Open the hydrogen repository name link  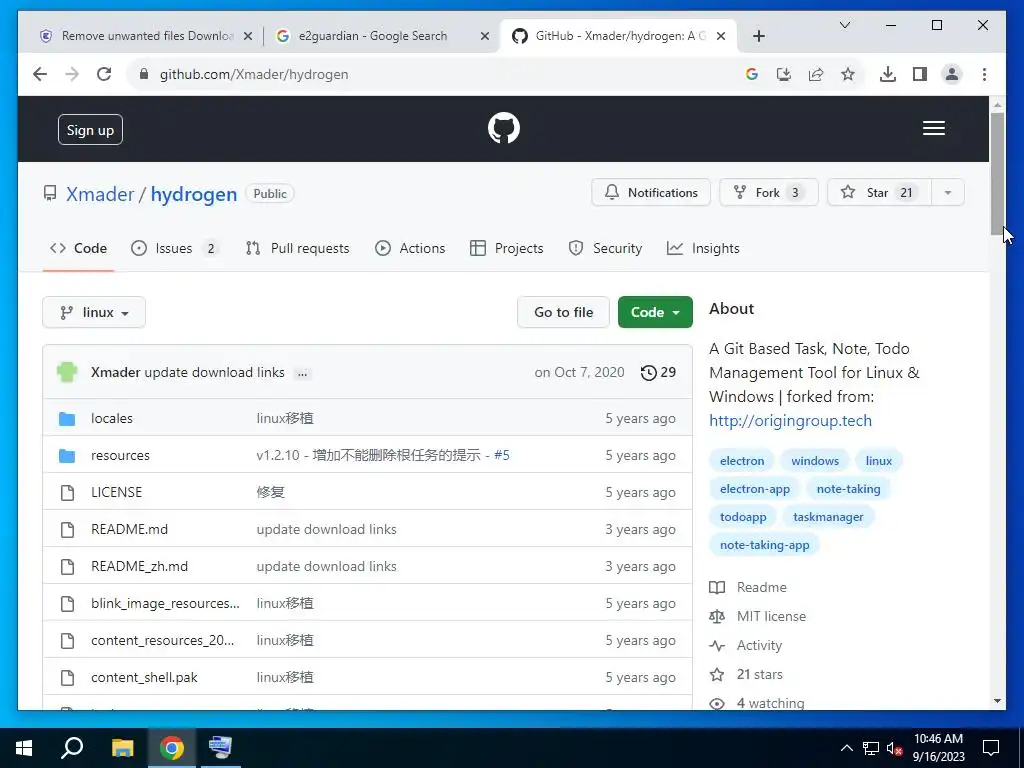(194, 194)
